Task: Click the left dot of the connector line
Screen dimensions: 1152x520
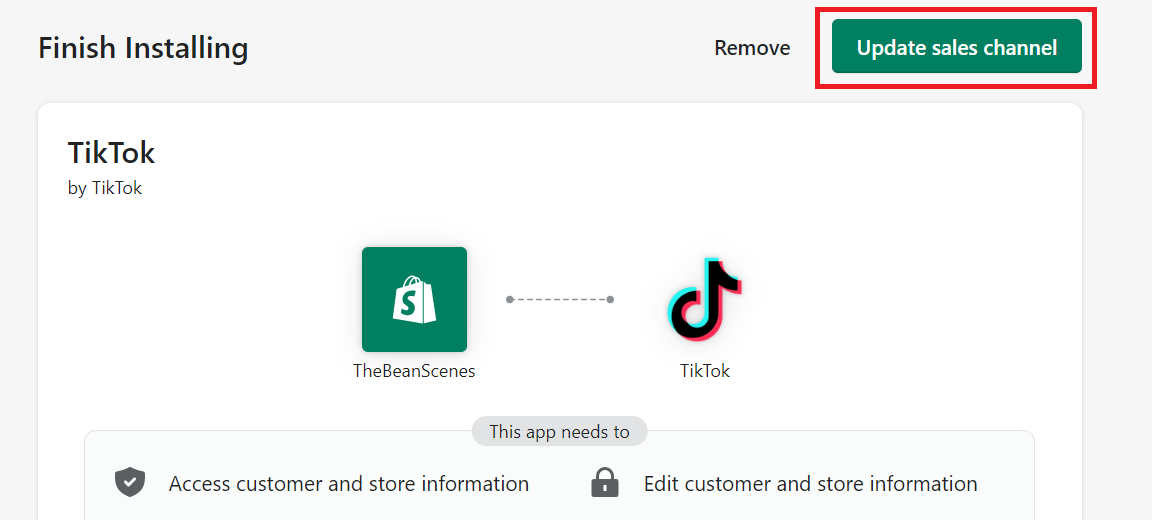Action: (510, 299)
